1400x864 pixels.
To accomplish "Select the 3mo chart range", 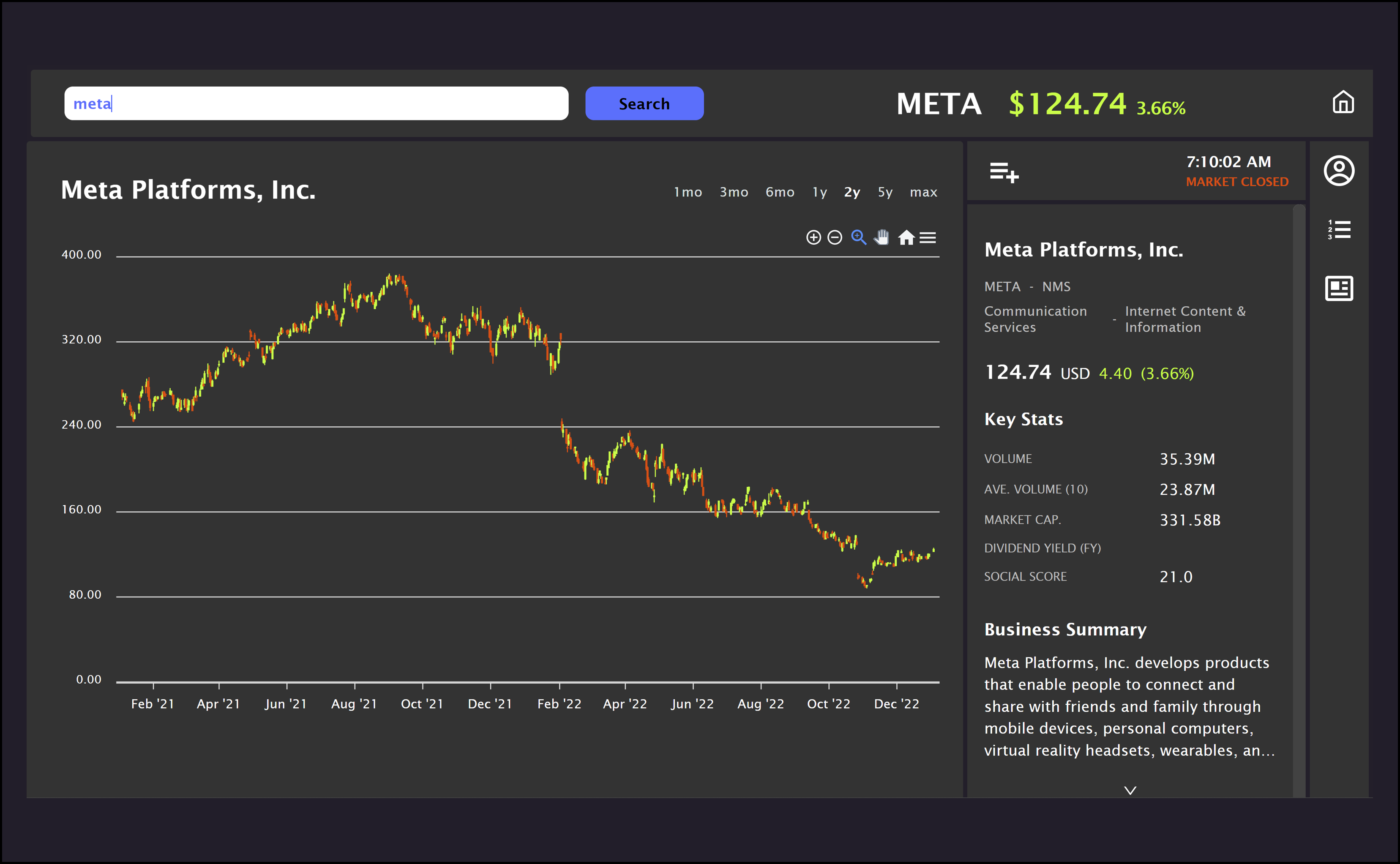I will [x=734, y=193].
